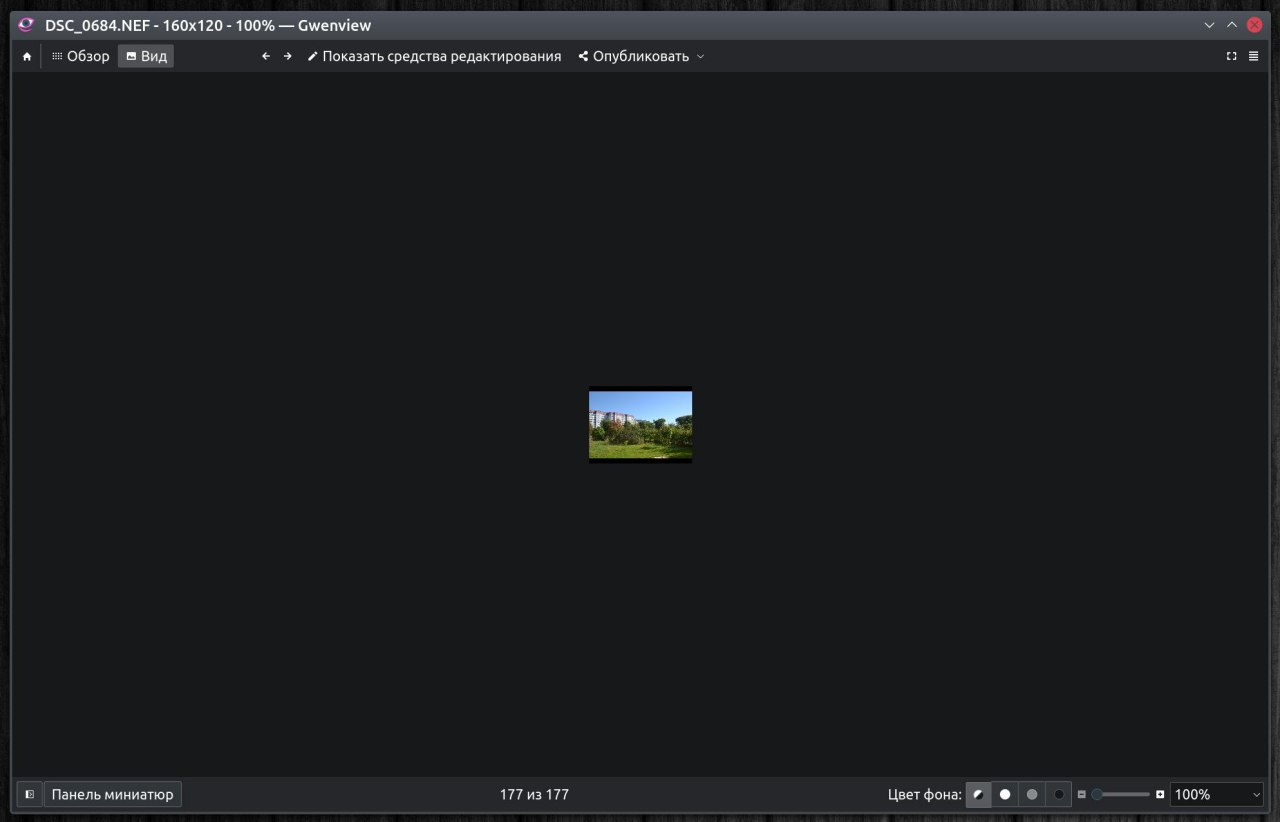Switch to Обзор browse mode
Image resolution: width=1280 pixels, height=822 pixels.
pyautogui.click(x=81, y=57)
